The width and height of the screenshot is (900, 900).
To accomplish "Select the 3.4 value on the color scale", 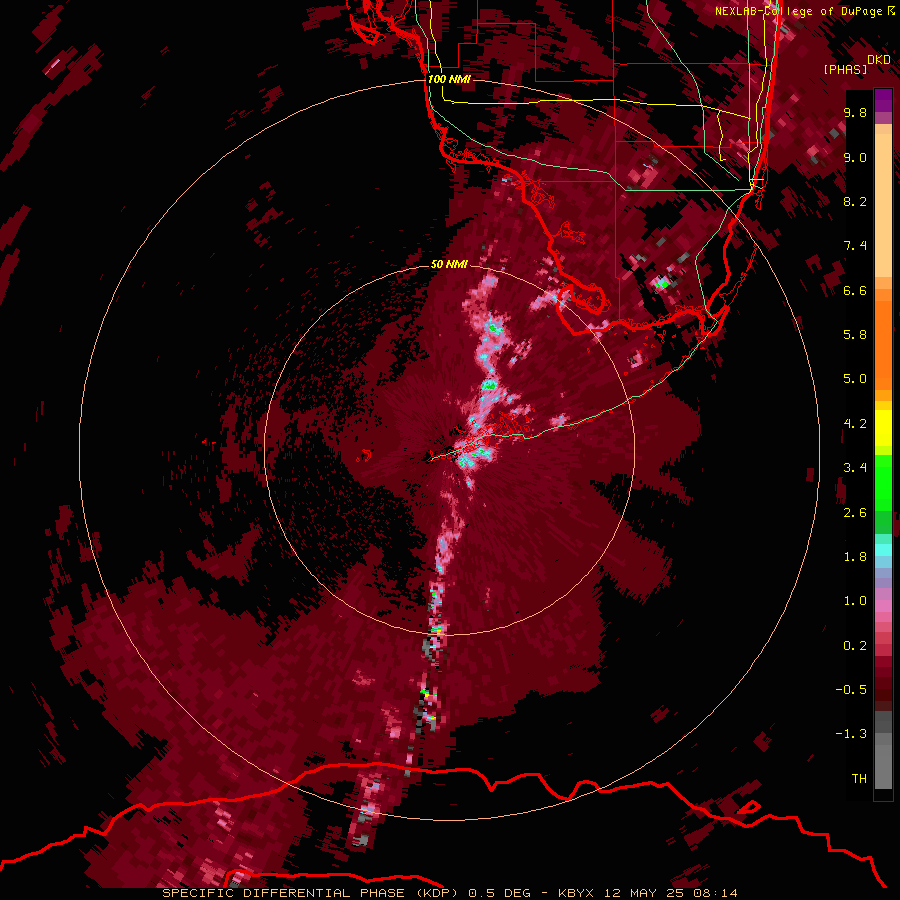I will coord(855,468).
